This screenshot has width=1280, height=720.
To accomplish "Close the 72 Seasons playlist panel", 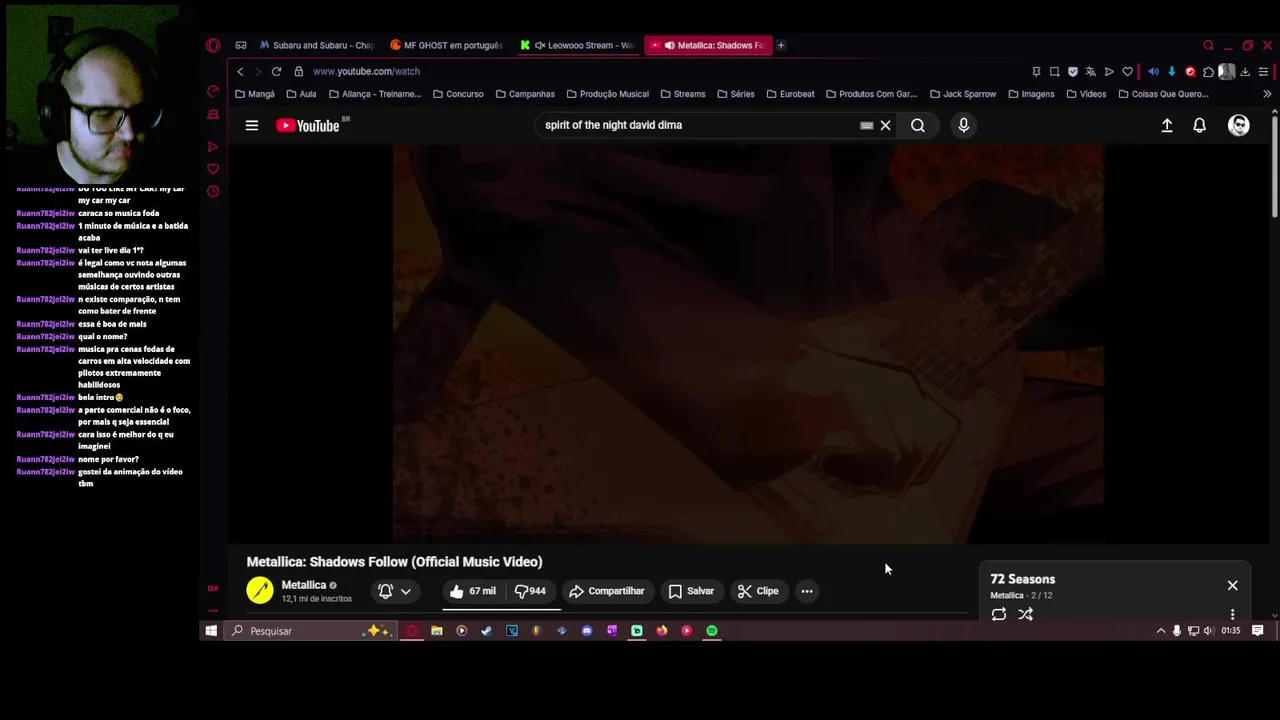I will 1232,585.
